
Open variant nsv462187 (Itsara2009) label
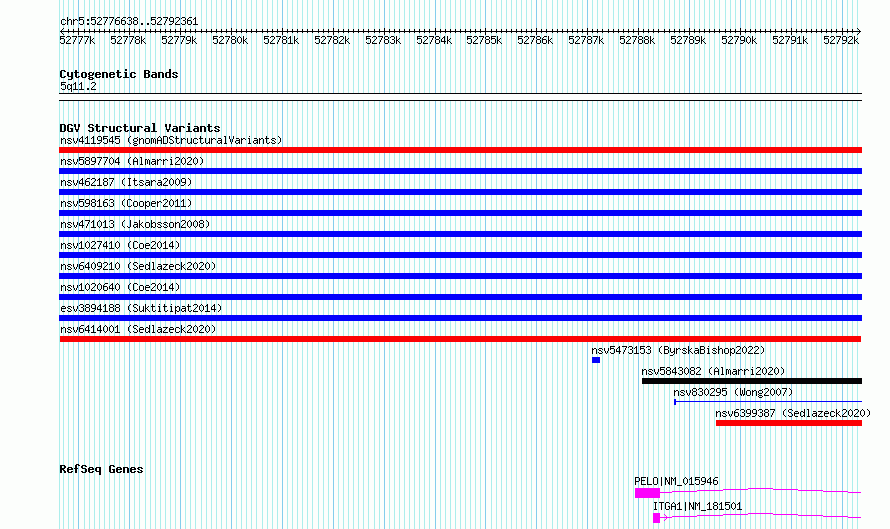coord(126,182)
